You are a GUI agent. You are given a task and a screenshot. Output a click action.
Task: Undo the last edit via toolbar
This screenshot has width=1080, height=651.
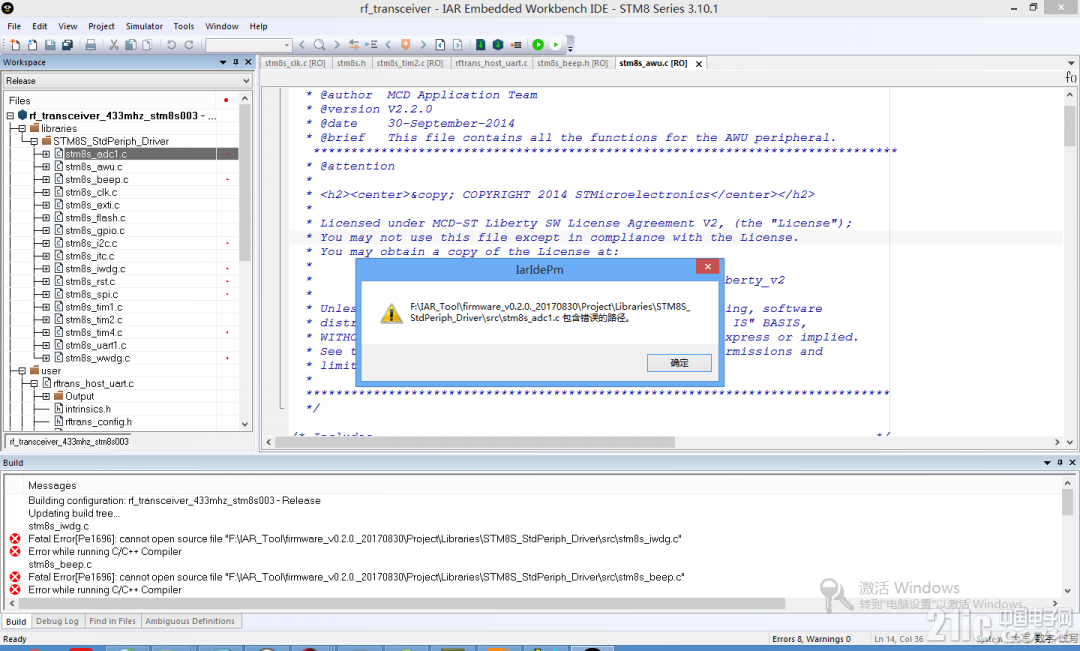[x=172, y=45]
